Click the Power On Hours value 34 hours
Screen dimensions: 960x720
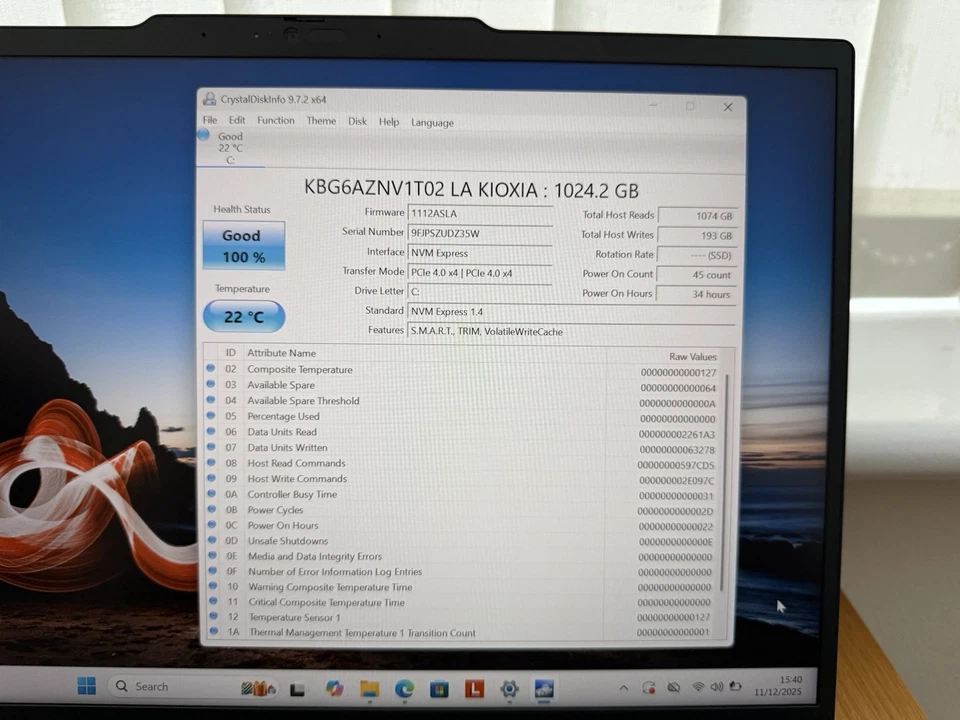[696, 294]
